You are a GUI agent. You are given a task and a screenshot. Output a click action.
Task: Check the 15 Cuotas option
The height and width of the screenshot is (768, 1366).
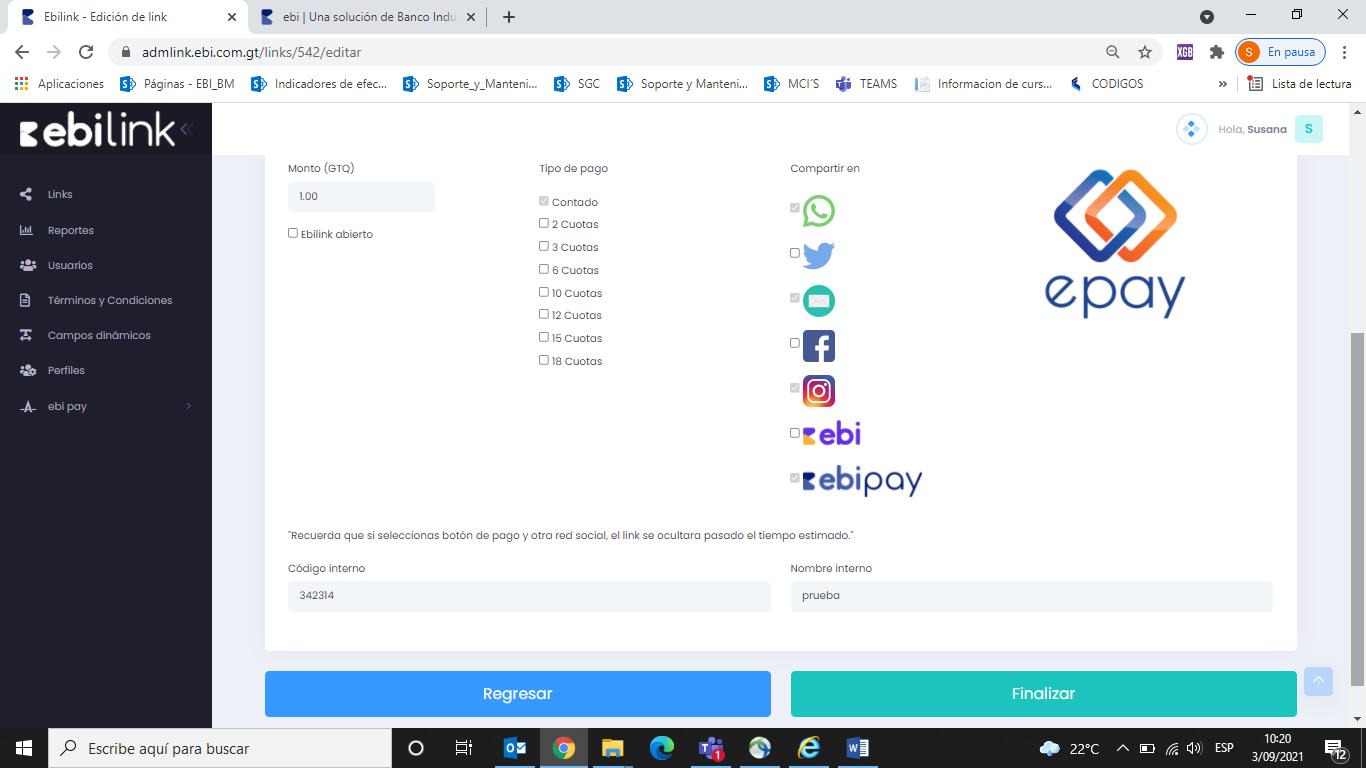[544, 337]
